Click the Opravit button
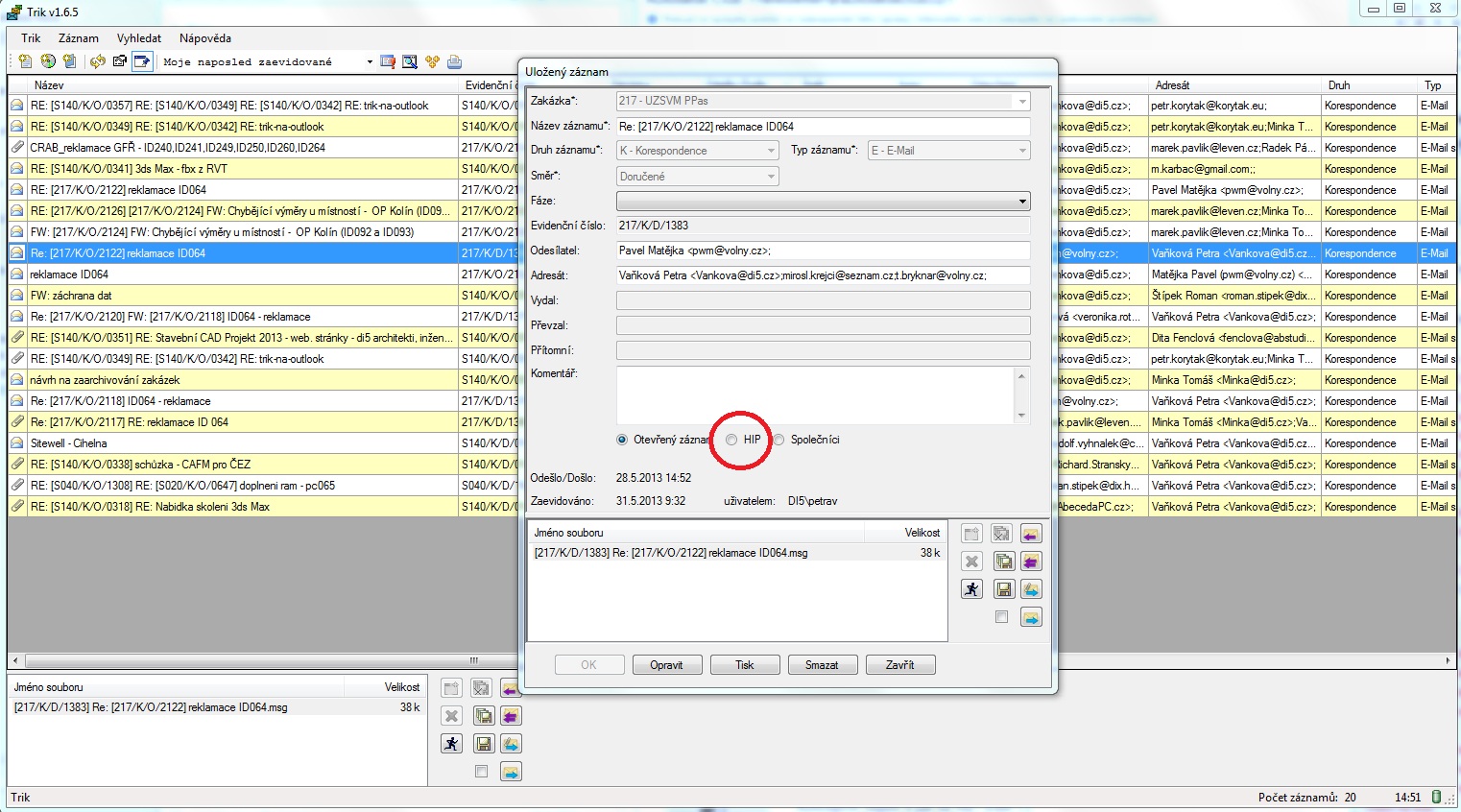The image size is (1461, 812). tap(666, 665)
